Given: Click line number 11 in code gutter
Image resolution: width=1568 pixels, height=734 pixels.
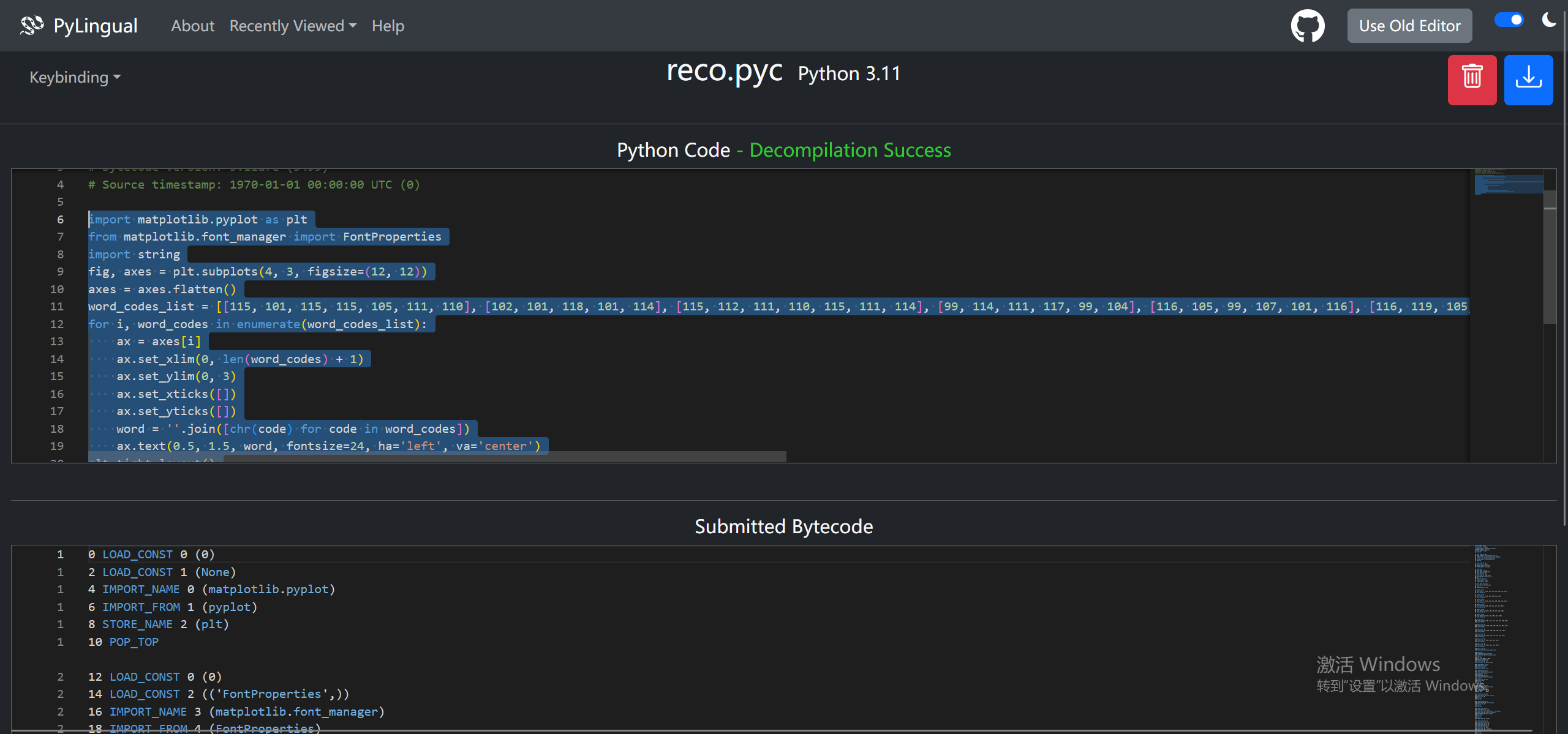Looking at the screenshot, I should point(57,307).
